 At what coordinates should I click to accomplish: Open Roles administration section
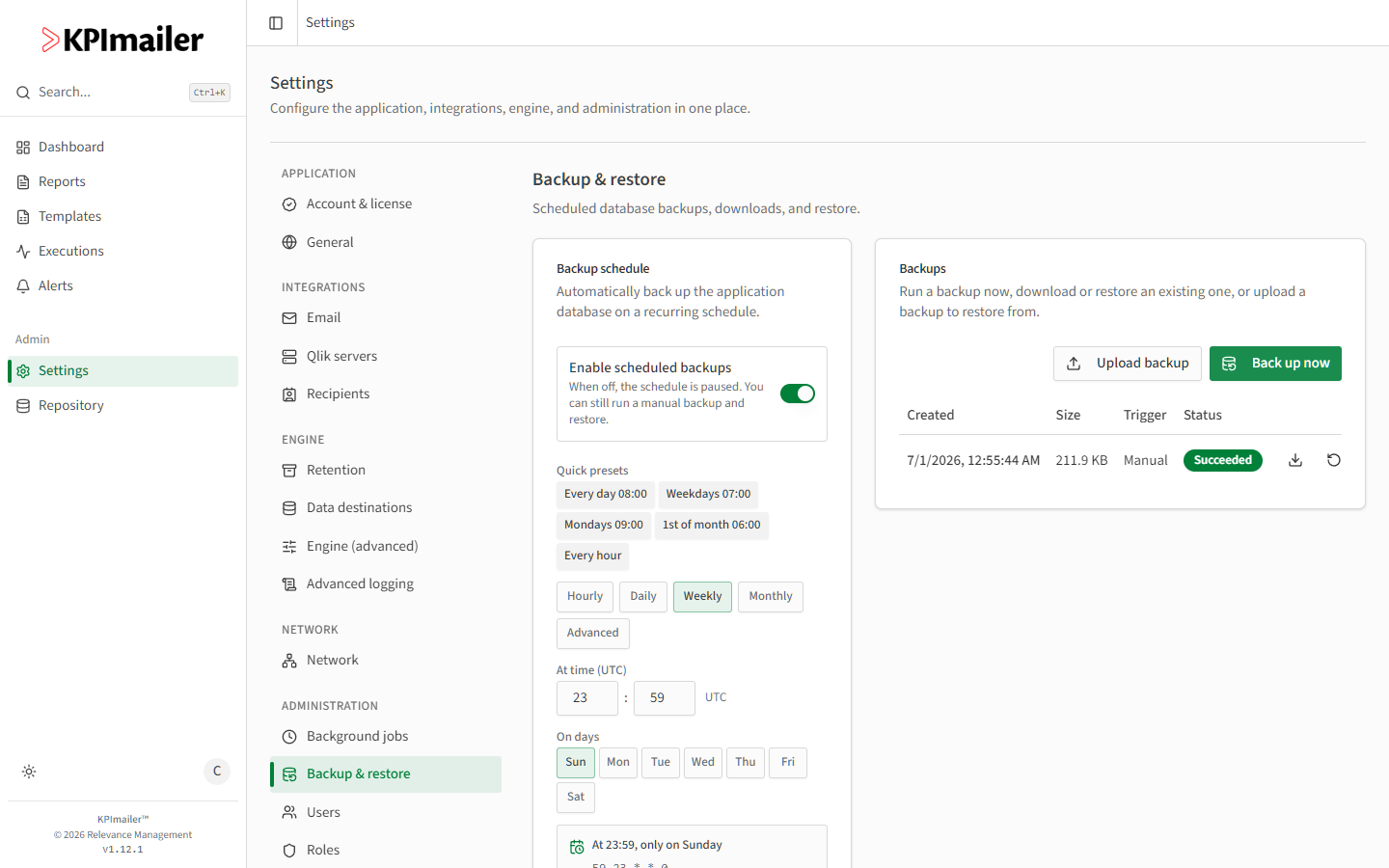point(386,851)
